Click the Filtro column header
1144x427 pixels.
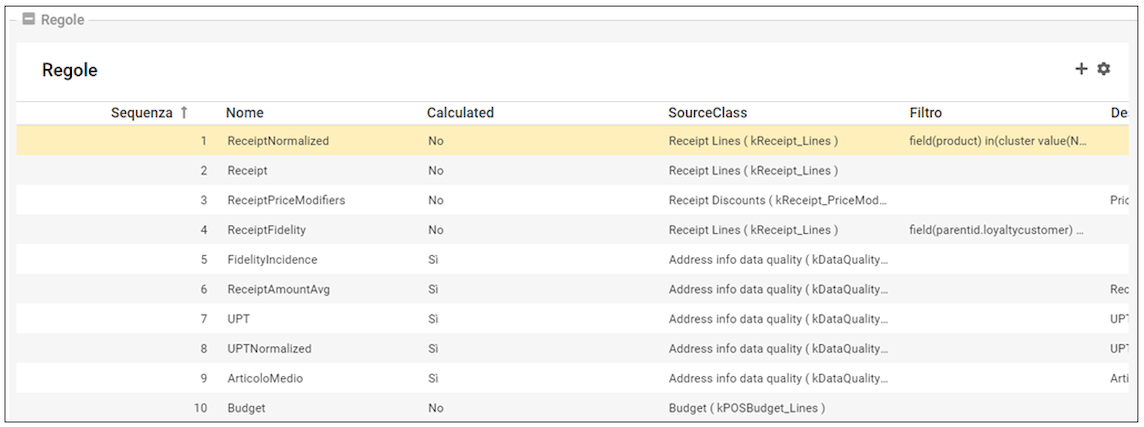pyautogui.click(x=925, y=113)
